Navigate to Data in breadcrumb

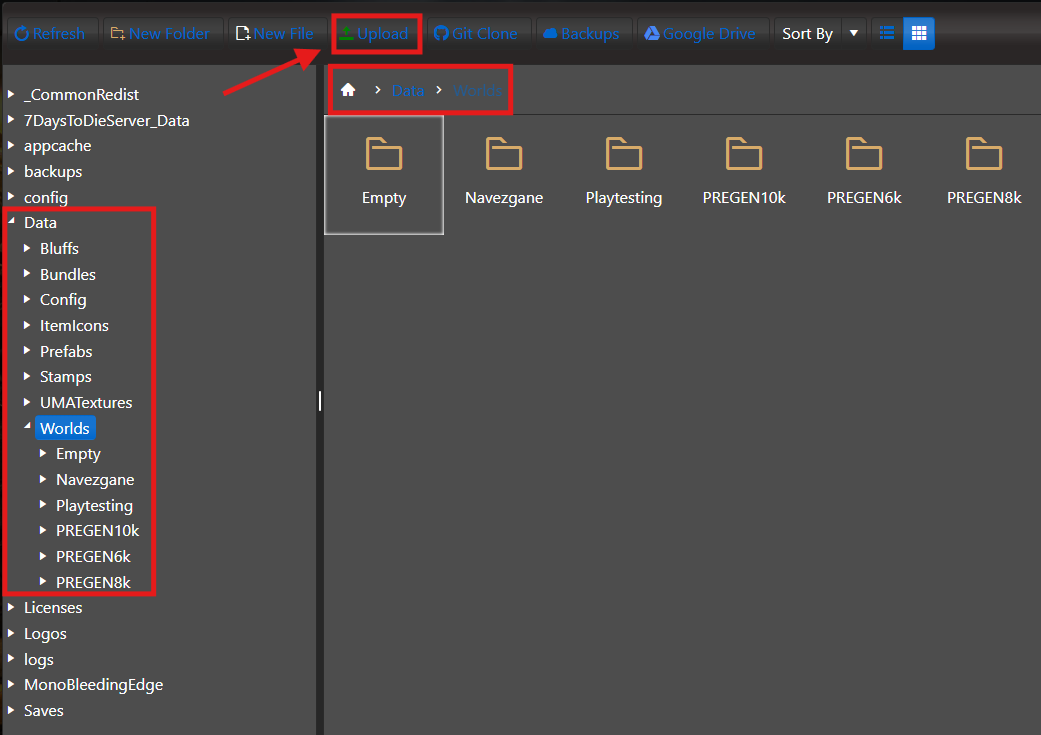coord(408,90)
